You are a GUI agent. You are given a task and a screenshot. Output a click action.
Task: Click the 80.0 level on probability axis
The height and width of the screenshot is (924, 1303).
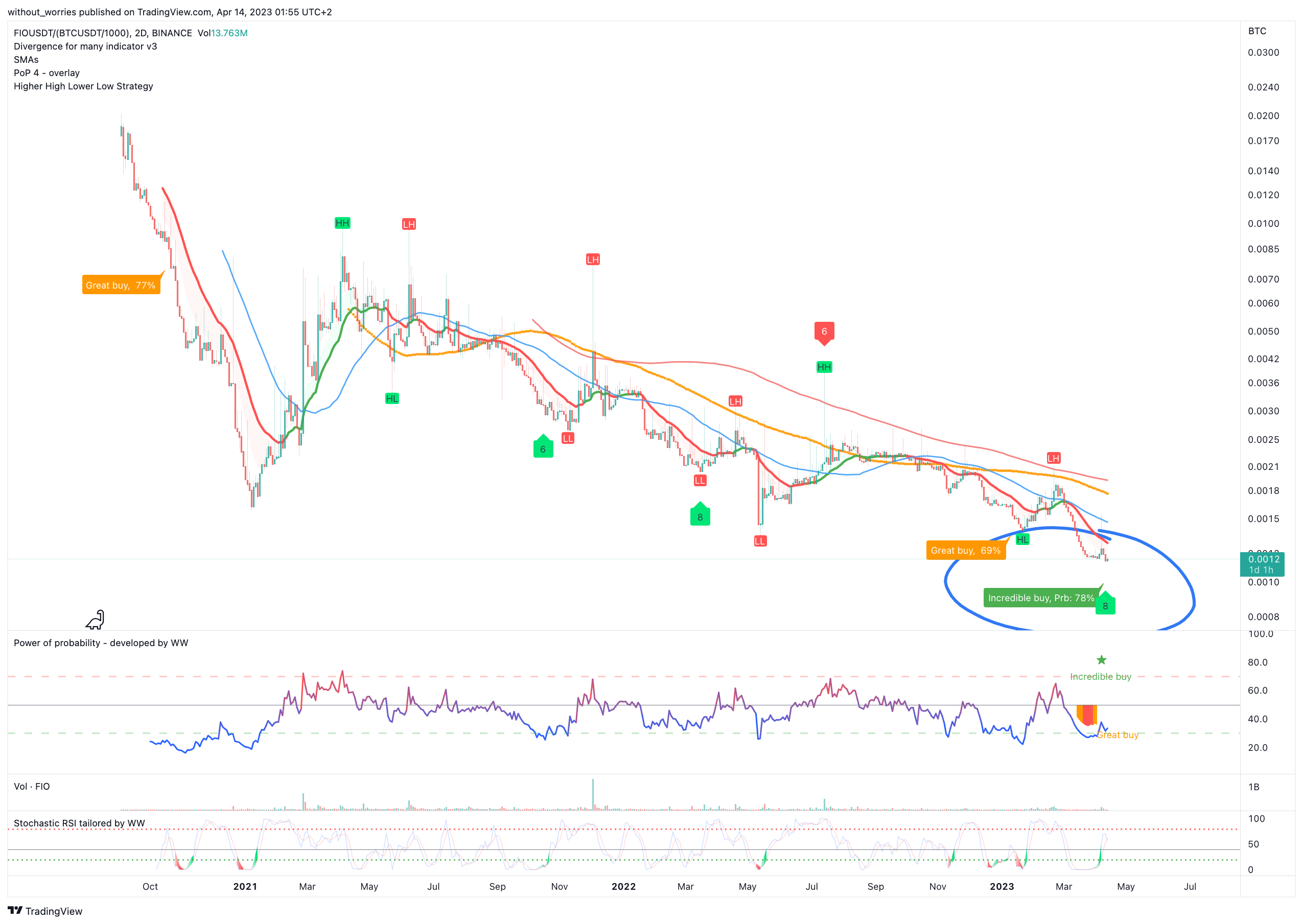[x=1258, y=662]
